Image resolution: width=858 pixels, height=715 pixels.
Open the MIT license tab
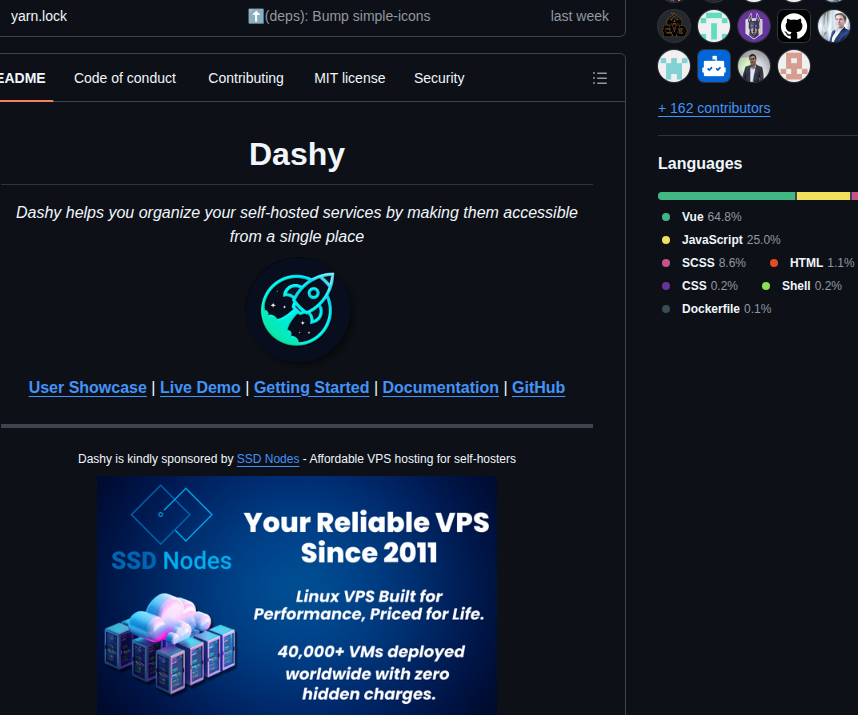350,78
